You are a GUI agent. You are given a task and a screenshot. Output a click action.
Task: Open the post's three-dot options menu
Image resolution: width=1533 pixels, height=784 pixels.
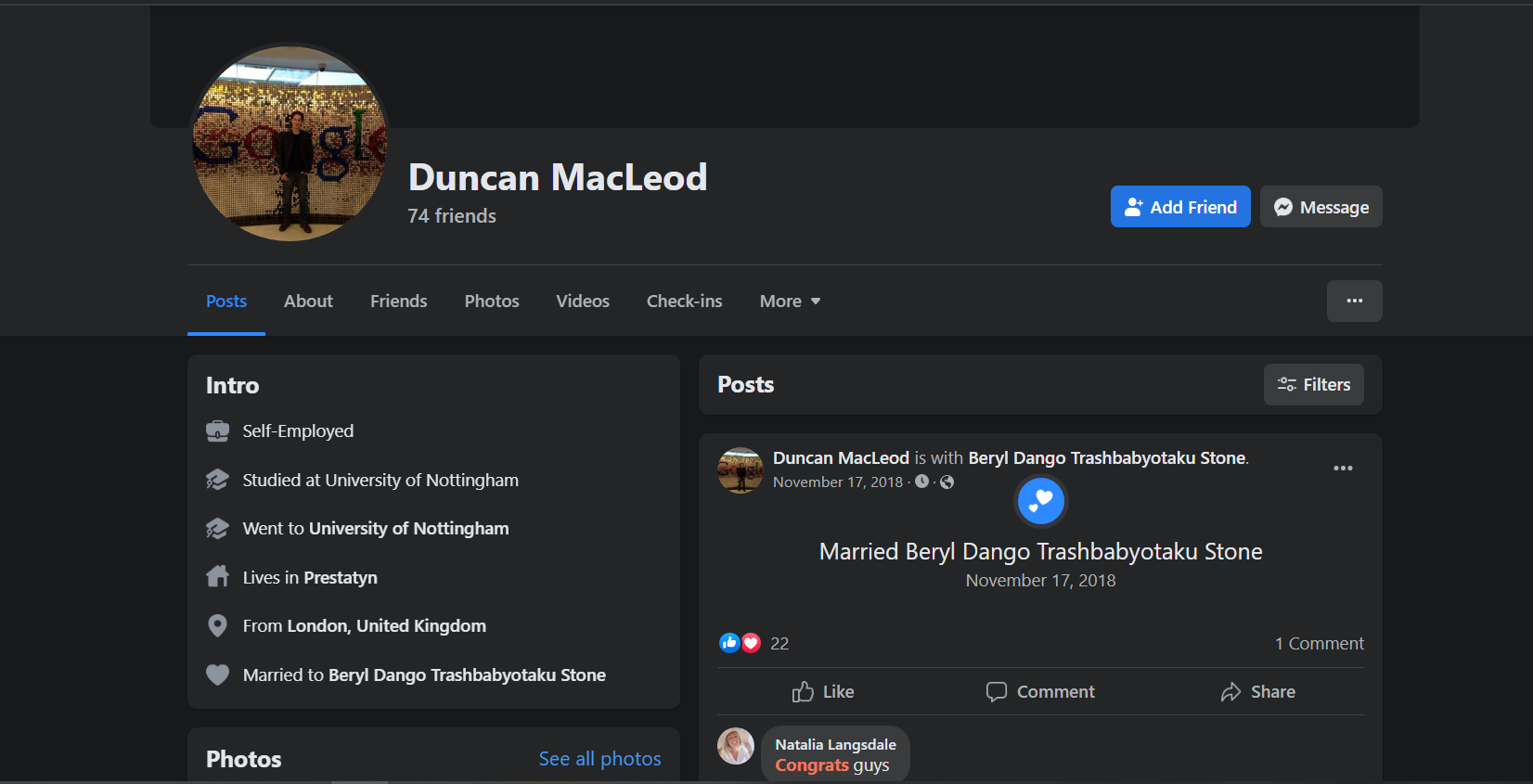click(x=1343, y=468)
